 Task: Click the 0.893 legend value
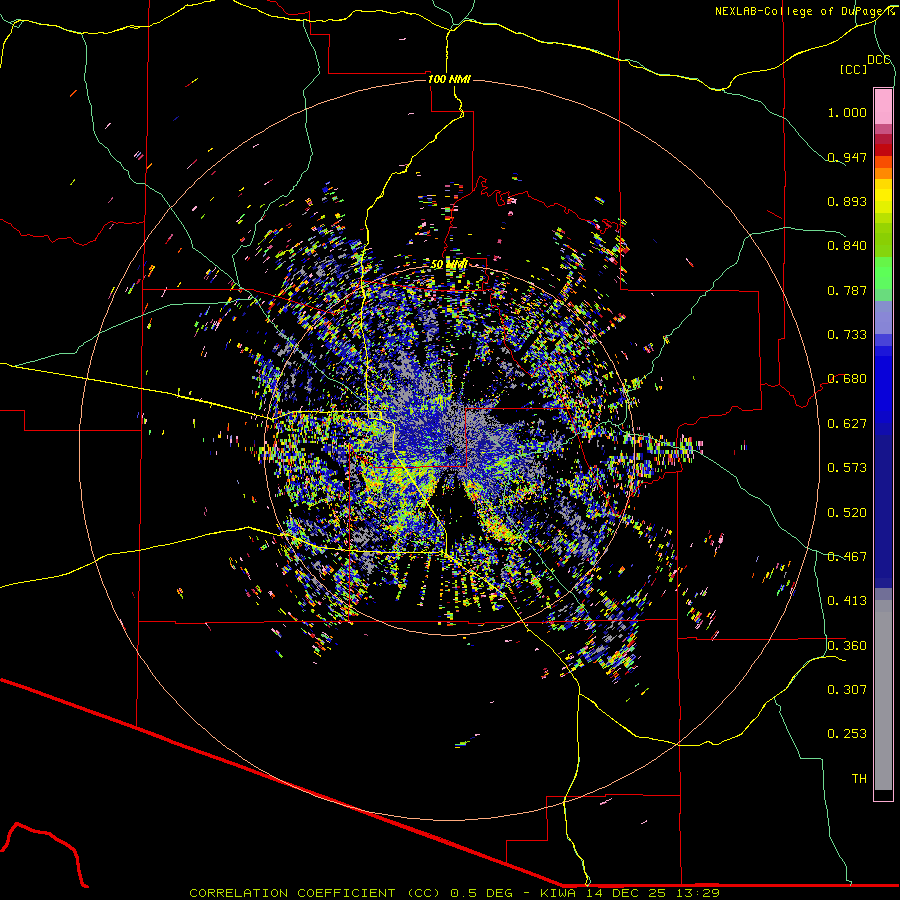[x=847, y=201]
